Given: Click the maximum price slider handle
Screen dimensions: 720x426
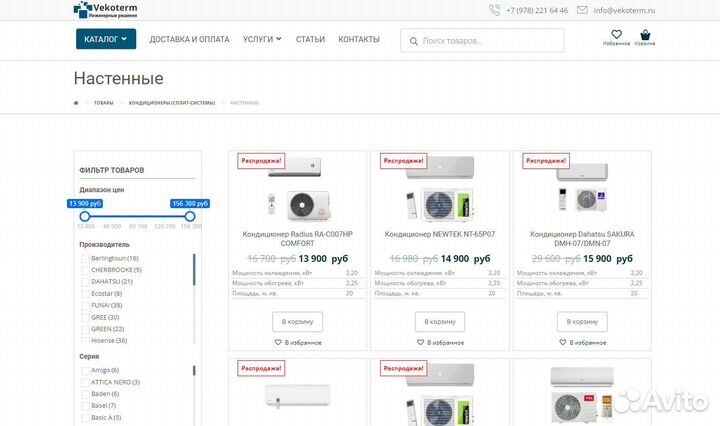Looking at the screenshot, I should 190,216.
